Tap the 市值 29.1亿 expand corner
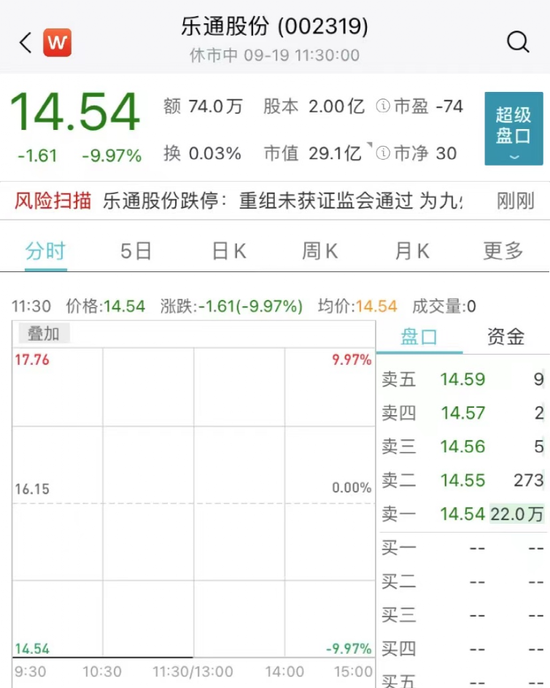Viewport: 550px width, 688px height. tap(370, 145)
